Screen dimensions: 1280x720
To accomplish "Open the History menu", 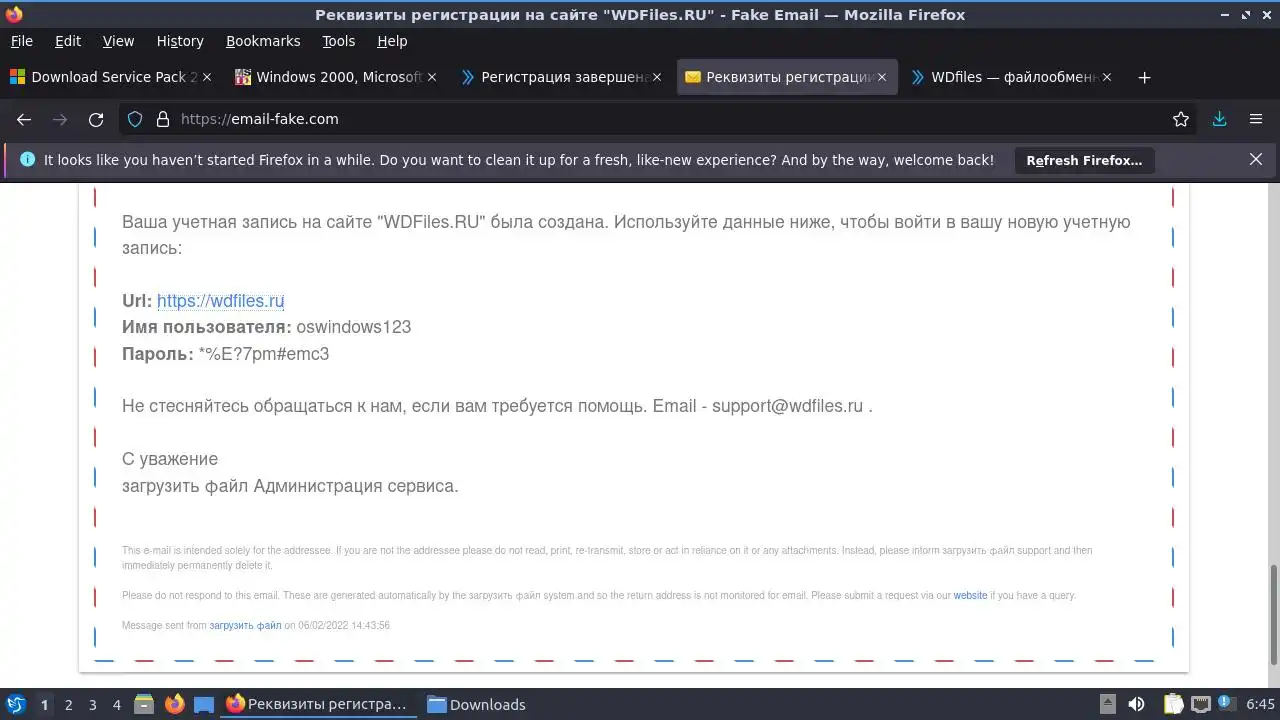I will [180, 41].
